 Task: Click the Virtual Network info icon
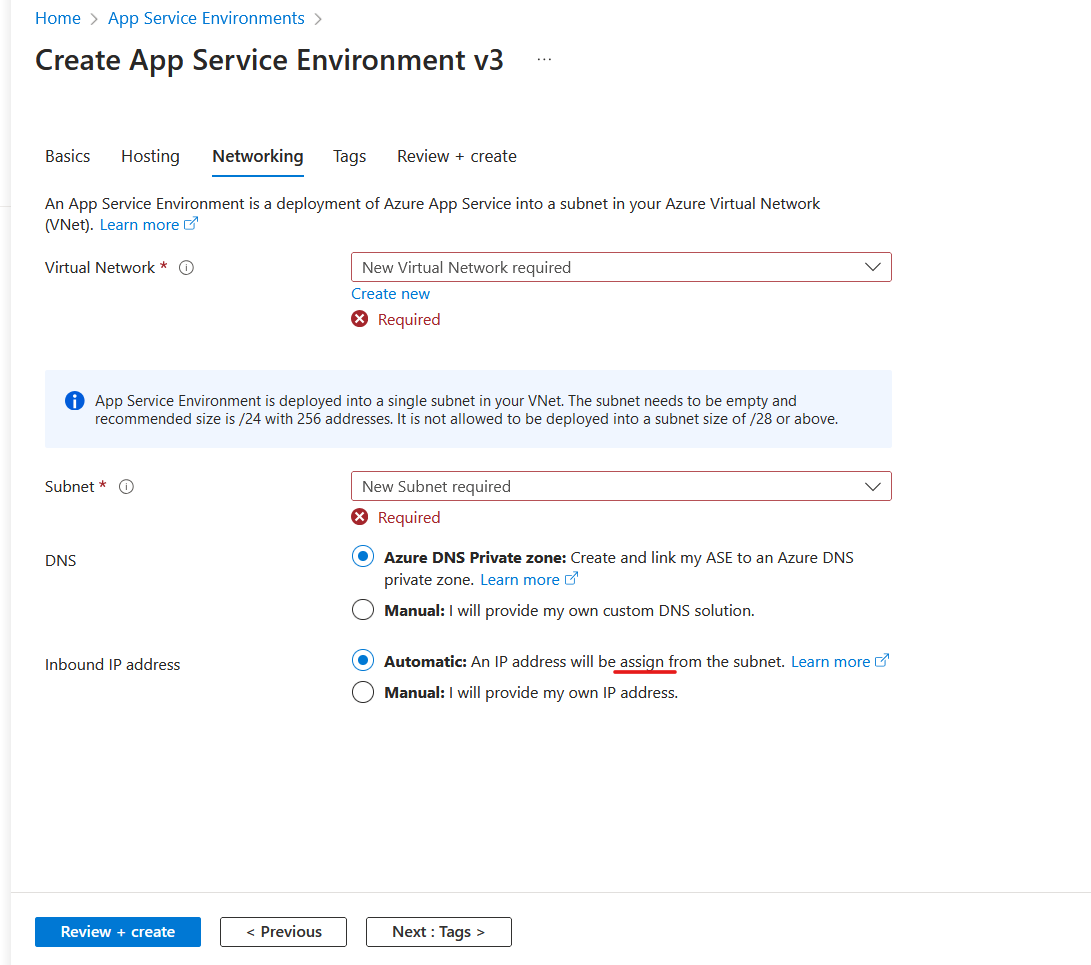tap(186, 267)
